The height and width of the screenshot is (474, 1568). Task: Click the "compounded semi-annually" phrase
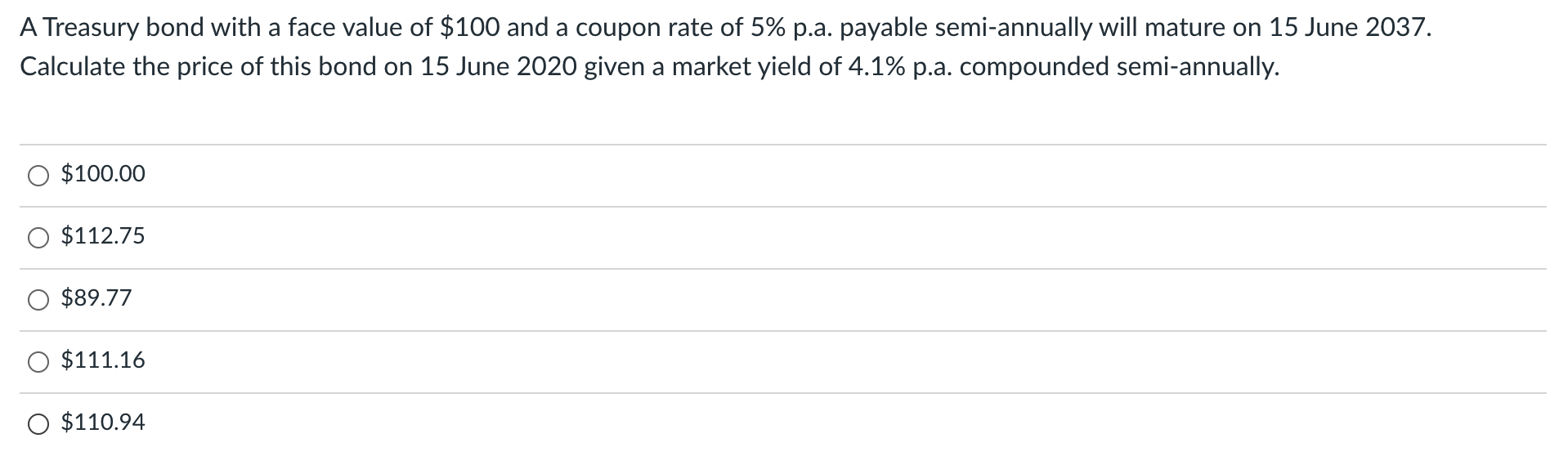(x=1119, y=67)
